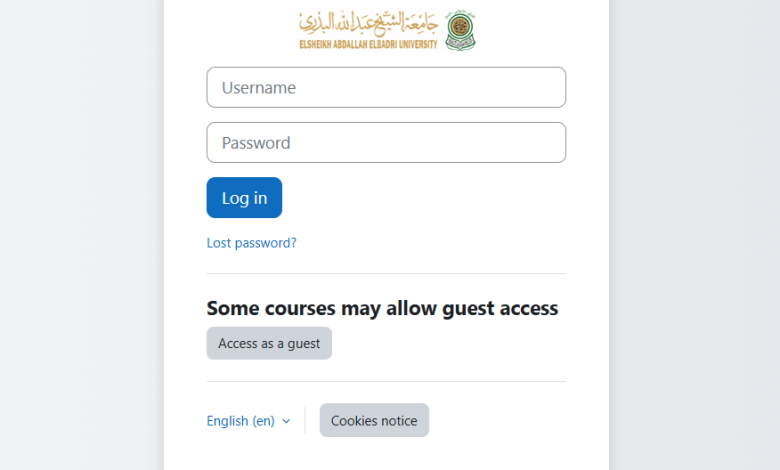Viewport: 780px width, 470px height.
Task: Click the divider line above the language selector
Action: 386,381
